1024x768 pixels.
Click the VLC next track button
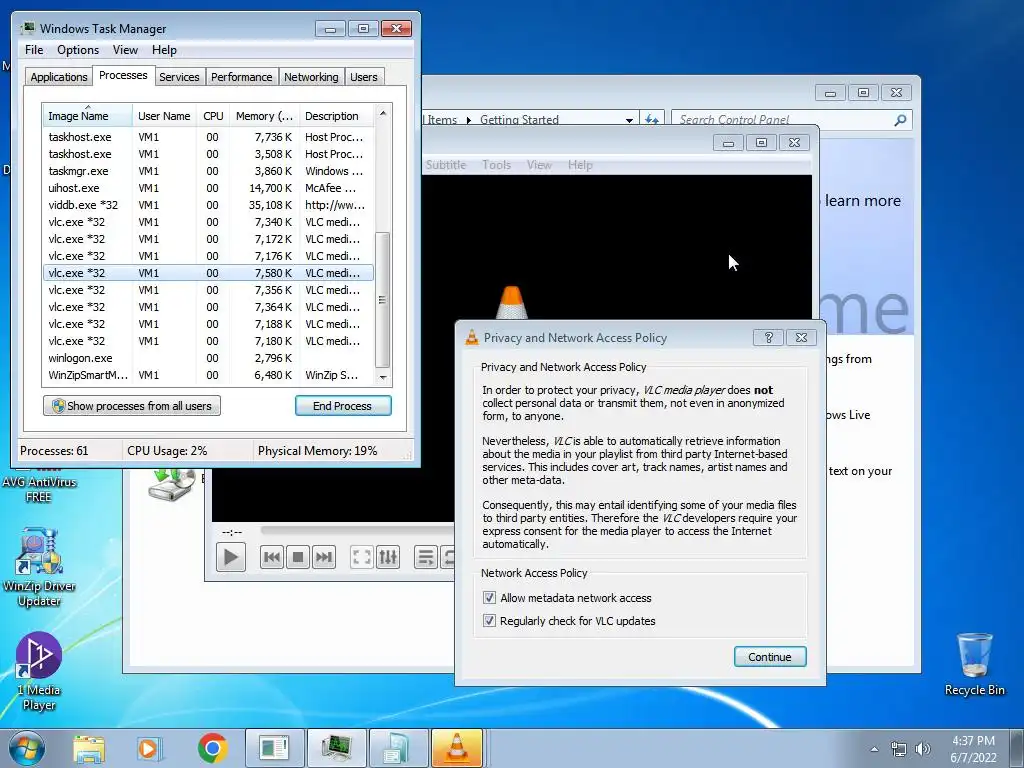point(324,557)
